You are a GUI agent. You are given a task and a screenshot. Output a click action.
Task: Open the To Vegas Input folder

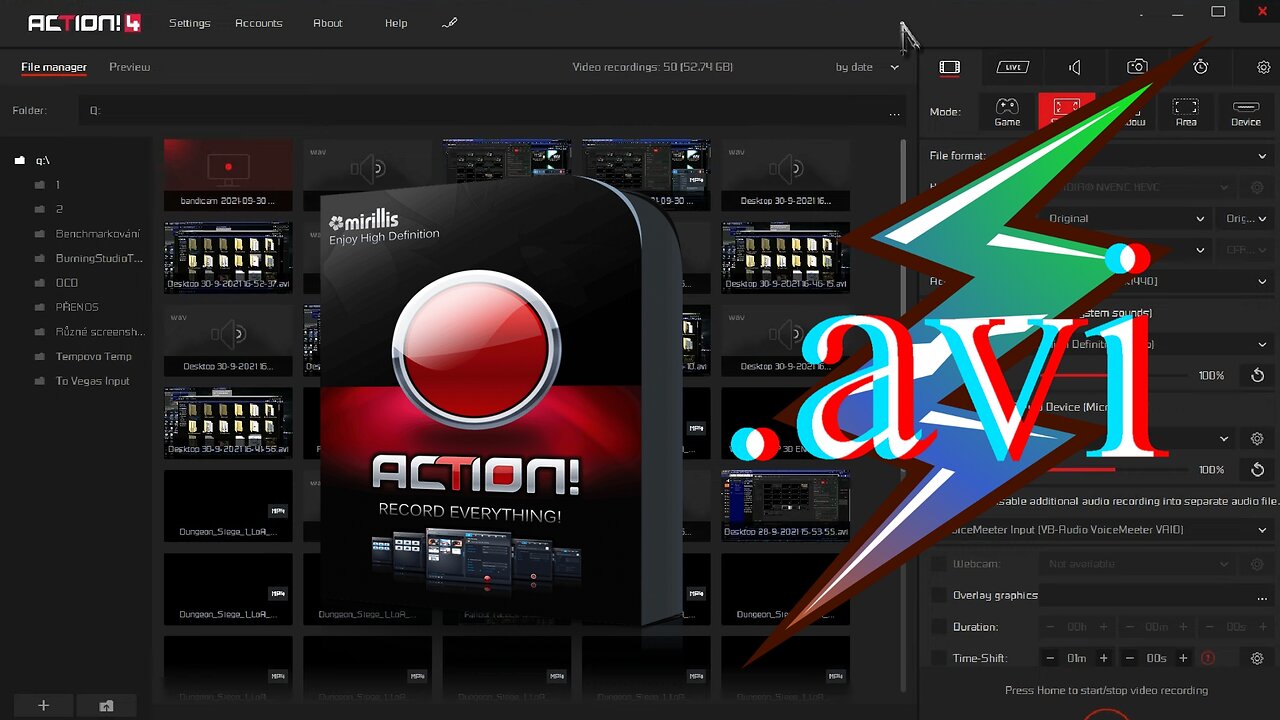point(92,381)
